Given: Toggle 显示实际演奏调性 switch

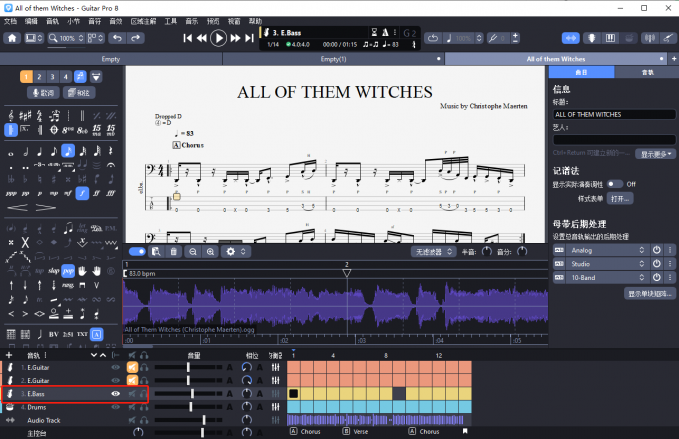Looking at the screenshot, I should tap(614, 184).
